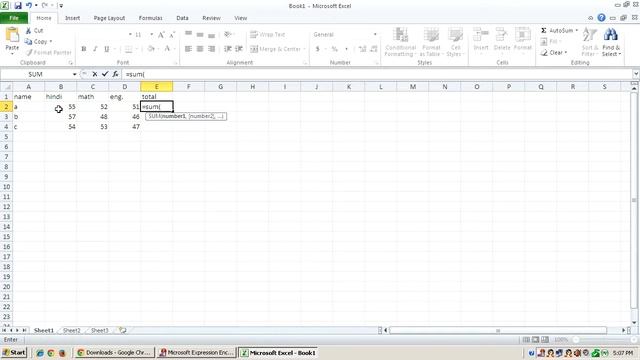Open Excel Help question mark icon
Image resolution: width=640 pixels, height=360 pixels.
tap(601, 18)
